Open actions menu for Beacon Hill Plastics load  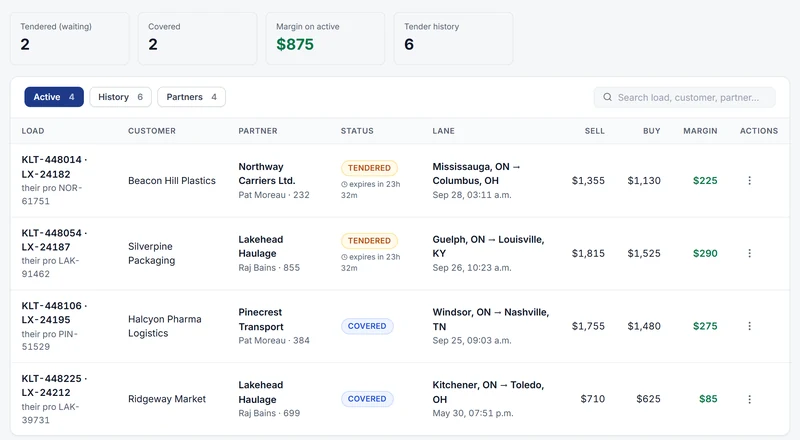point(749,181)
